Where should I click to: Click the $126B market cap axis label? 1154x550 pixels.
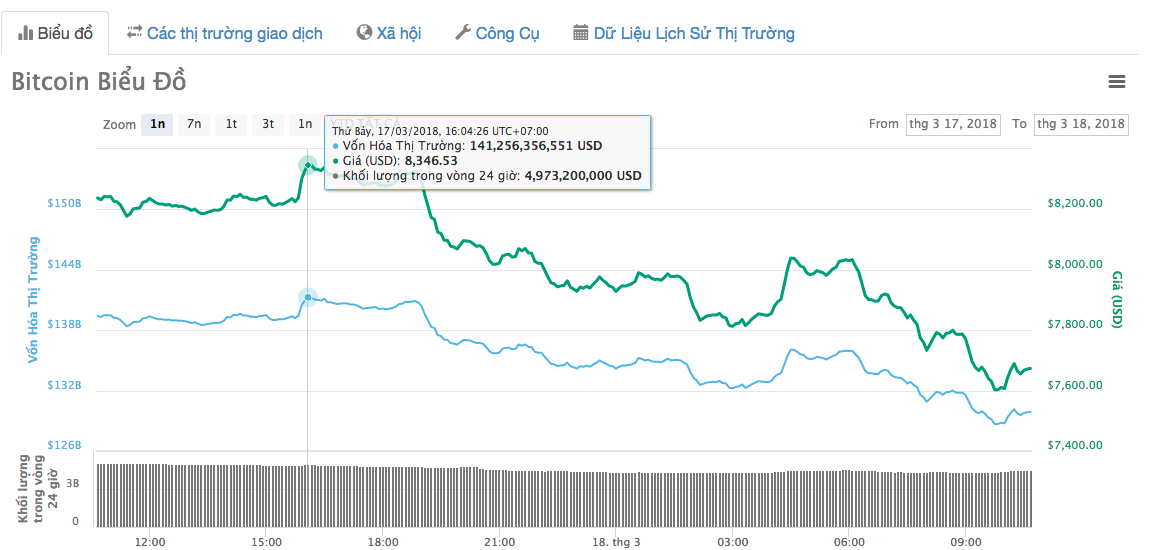[64, 445]
